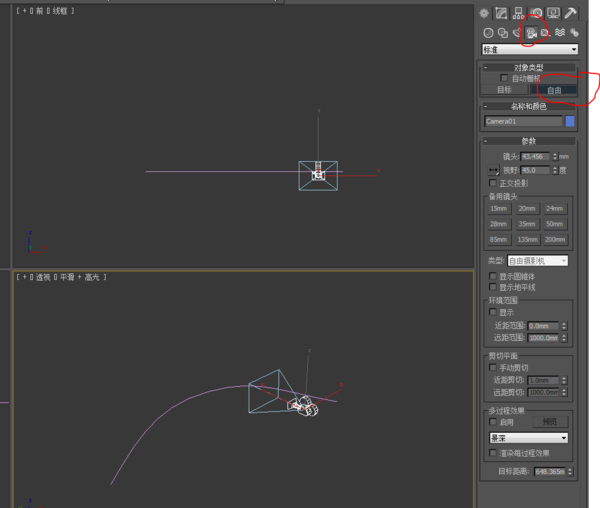Click the 目标距离 spinner arrows
This screenshot has width=600, height=508.
570,472
